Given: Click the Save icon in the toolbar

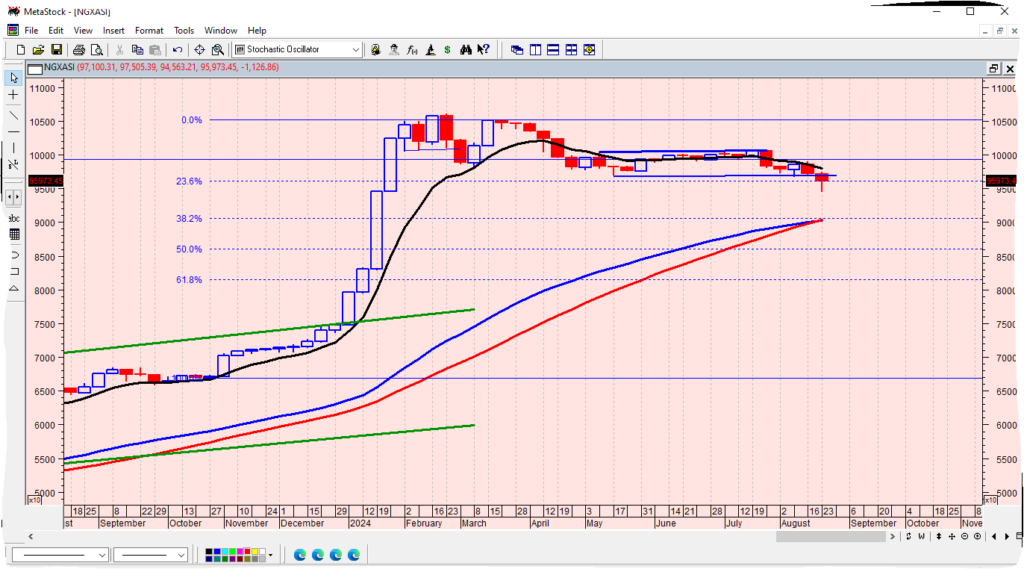Looking at the screenshot, I should click(57, 49).
